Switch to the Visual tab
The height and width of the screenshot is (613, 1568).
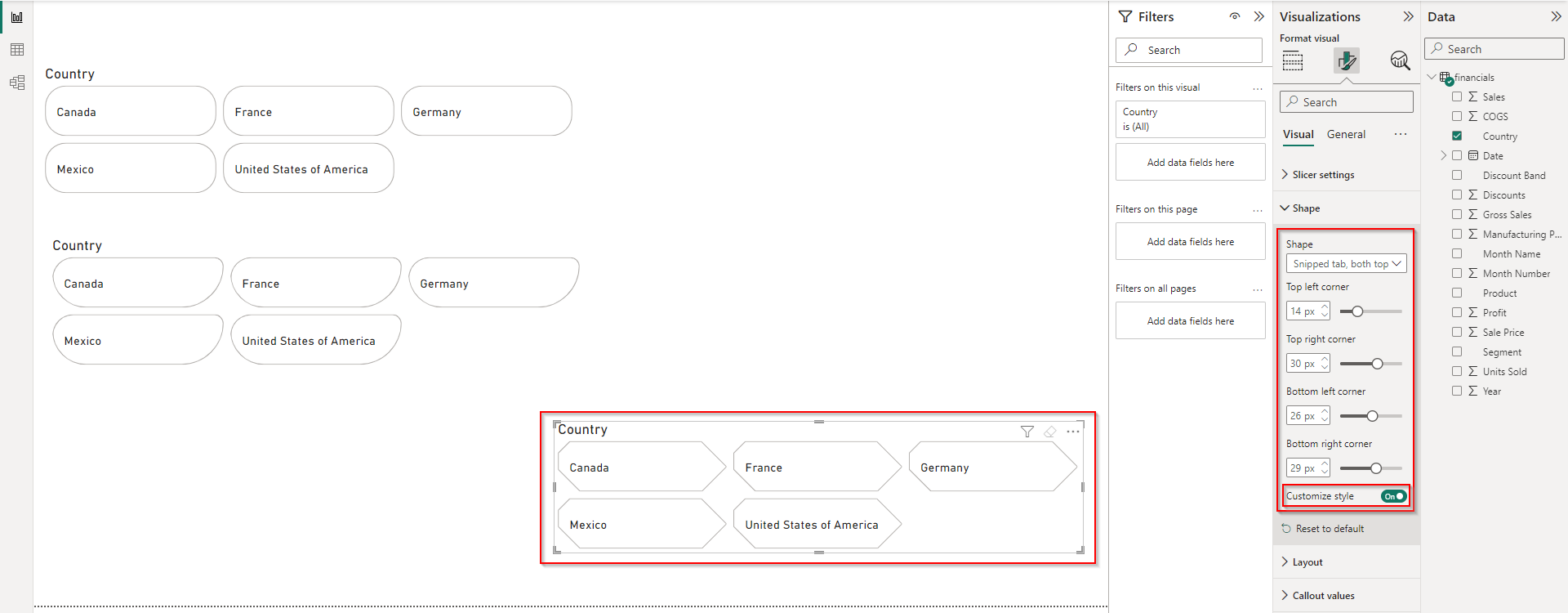point(1298,134)
